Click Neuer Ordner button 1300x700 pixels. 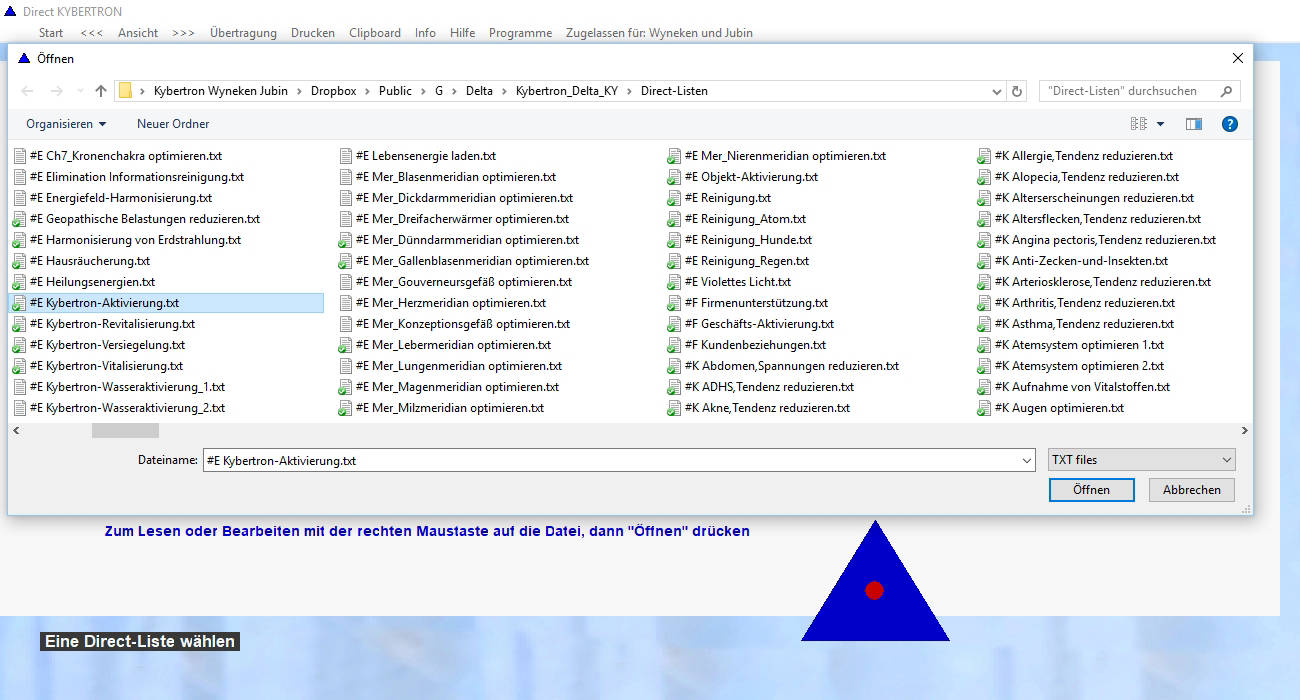tap(173, 124)
